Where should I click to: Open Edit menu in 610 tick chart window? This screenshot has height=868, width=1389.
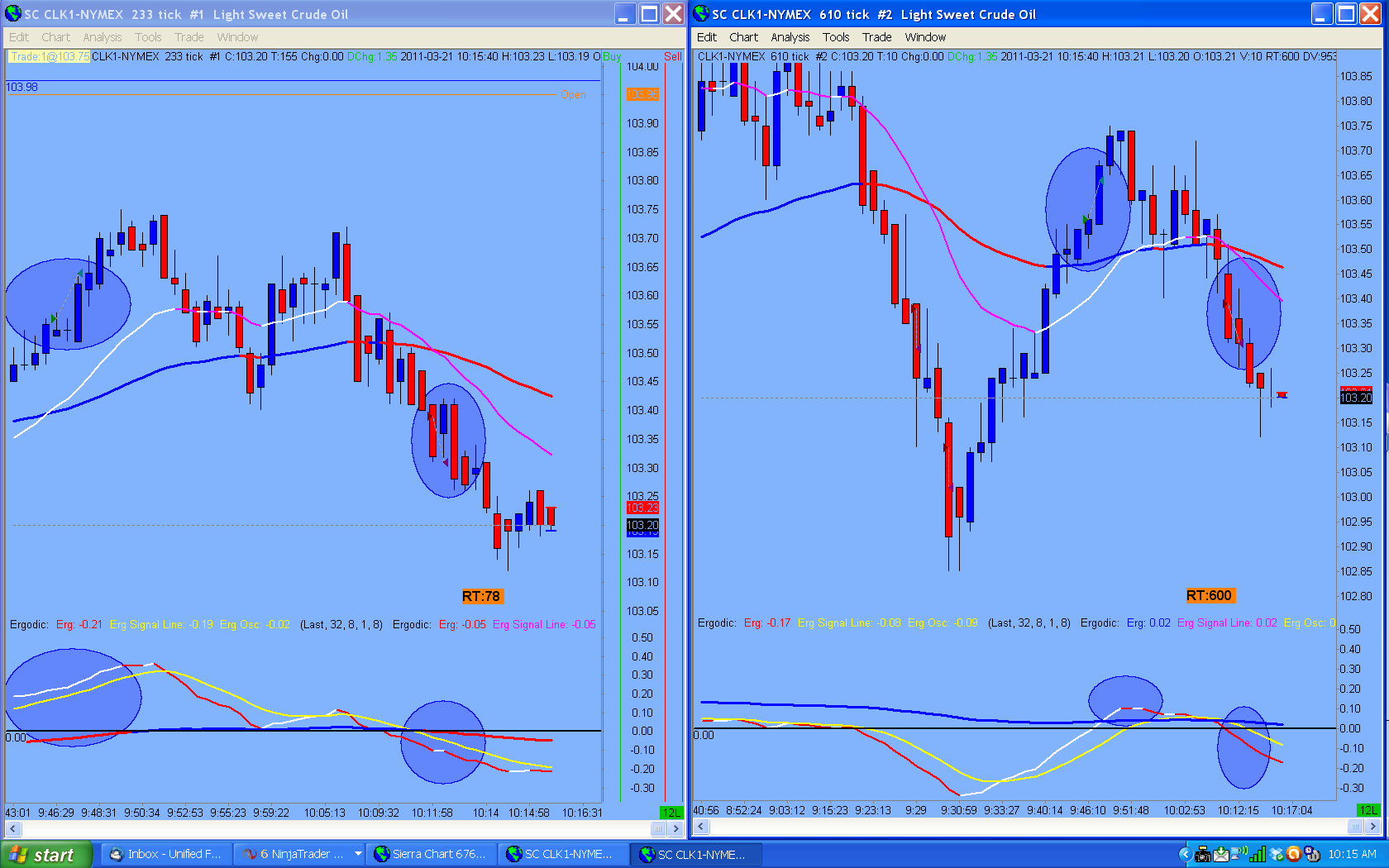pyautogui.click(x=706, y=37)
